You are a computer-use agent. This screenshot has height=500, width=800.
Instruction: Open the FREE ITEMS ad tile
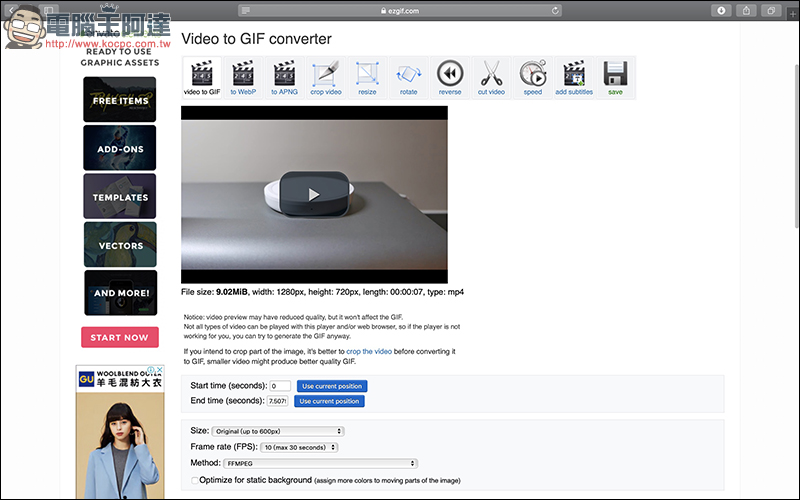(120, 99)
